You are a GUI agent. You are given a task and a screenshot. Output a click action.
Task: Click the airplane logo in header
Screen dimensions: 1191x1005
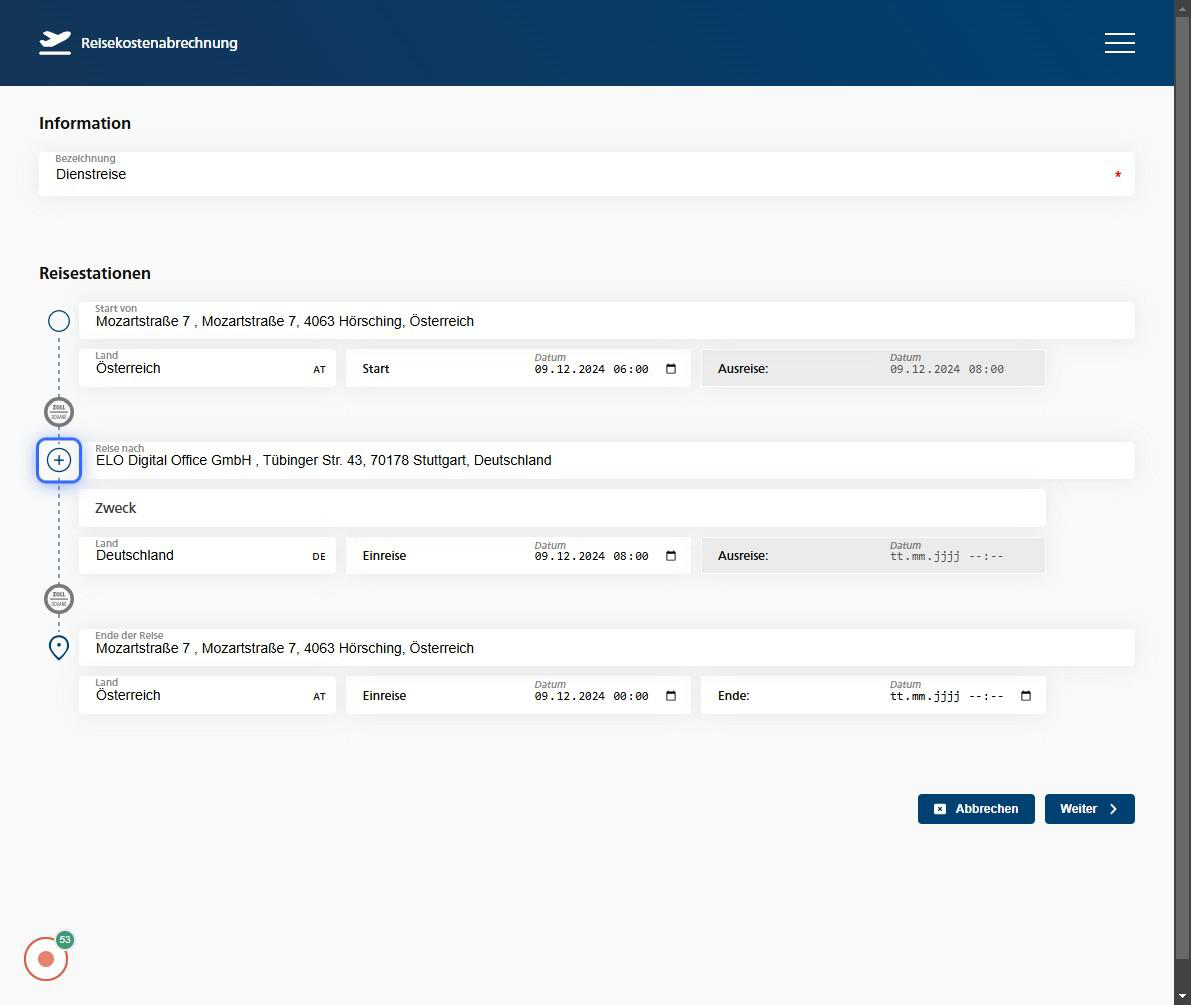coord(55,42)
